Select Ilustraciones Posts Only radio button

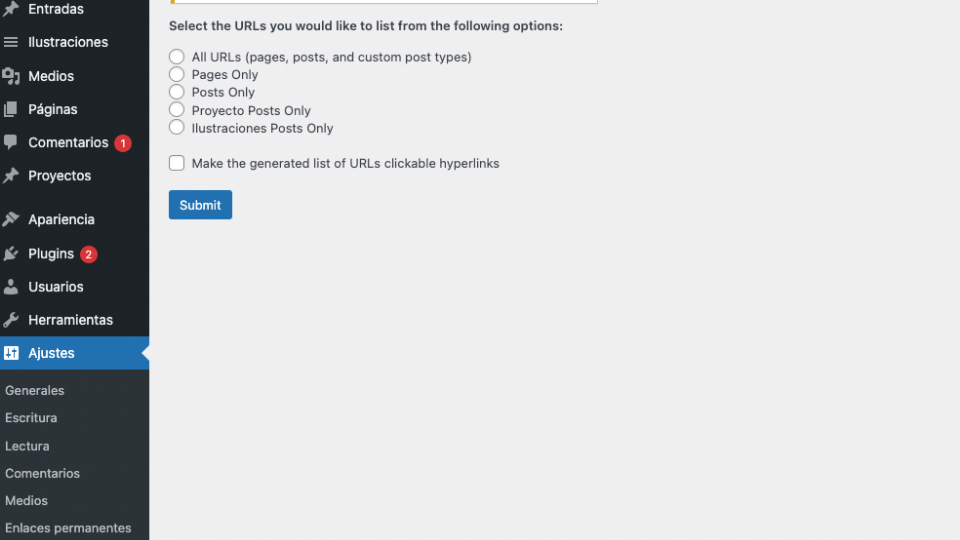pyautogui.click(x=176, y=127)
